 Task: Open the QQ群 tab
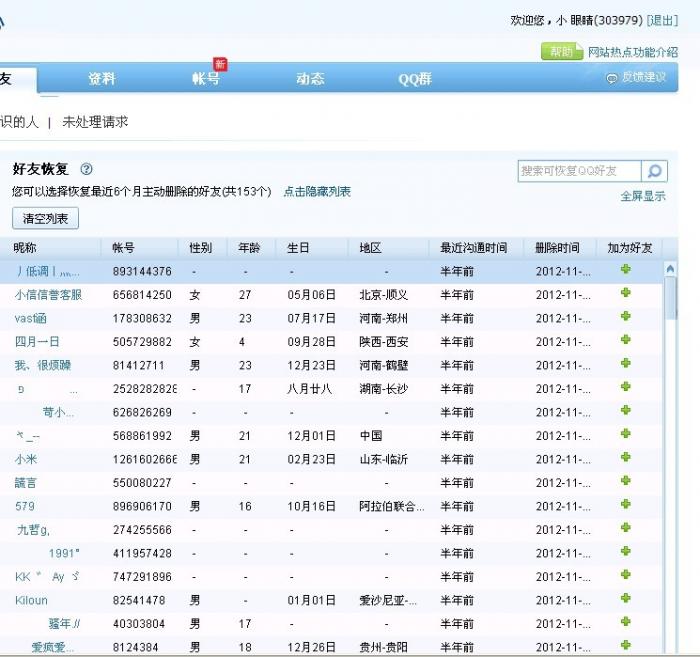415,79
